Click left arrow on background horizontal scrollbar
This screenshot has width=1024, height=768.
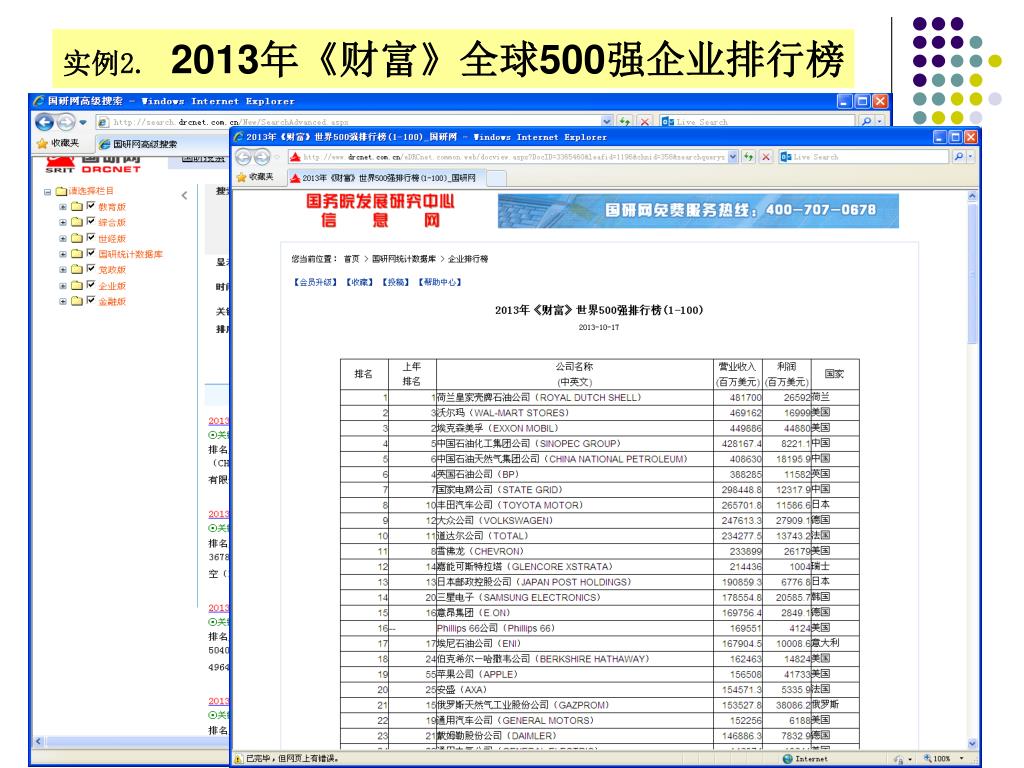(38, 741)
